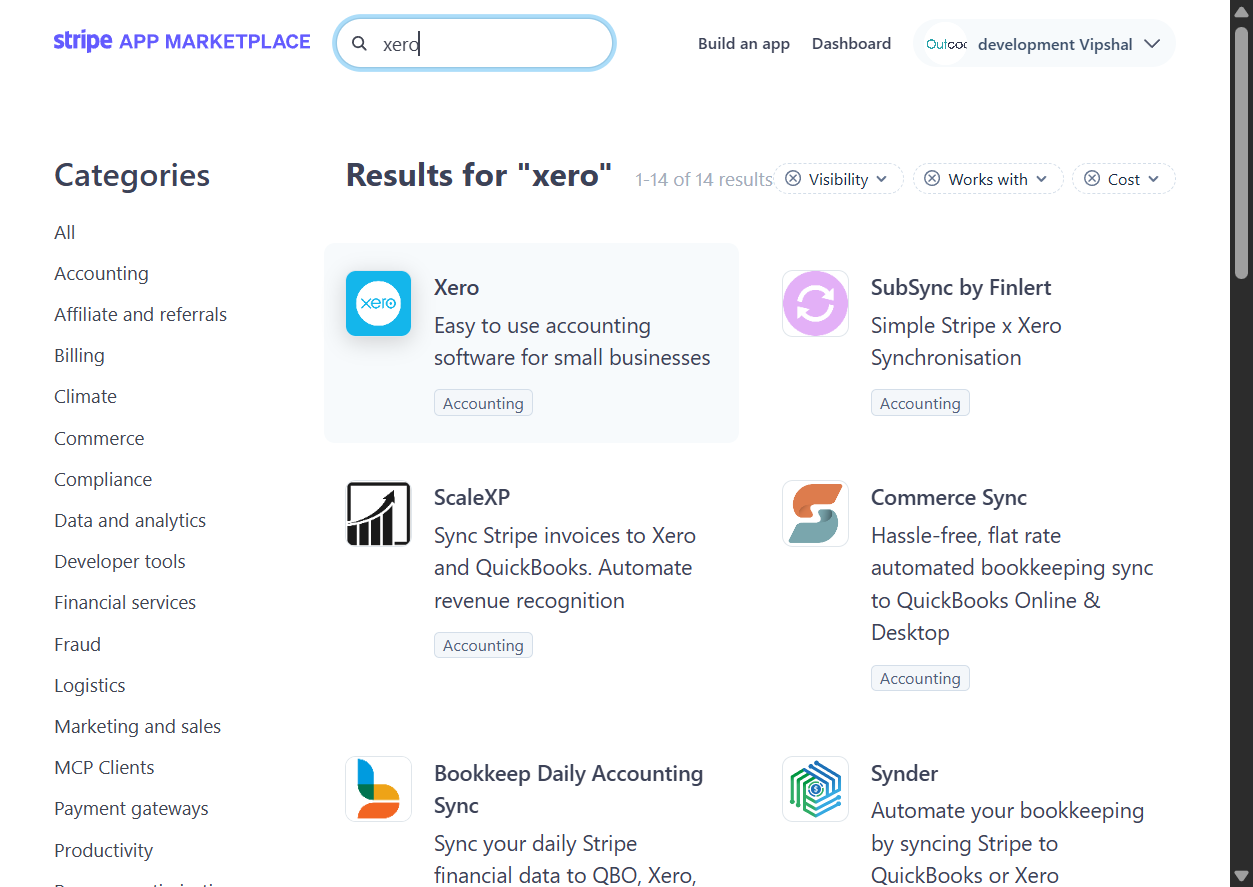The height and width of the screenshot is (887, 1253).
Task: Click the page vertical scrollbar thumb
Action: [x=1241, y=152]
